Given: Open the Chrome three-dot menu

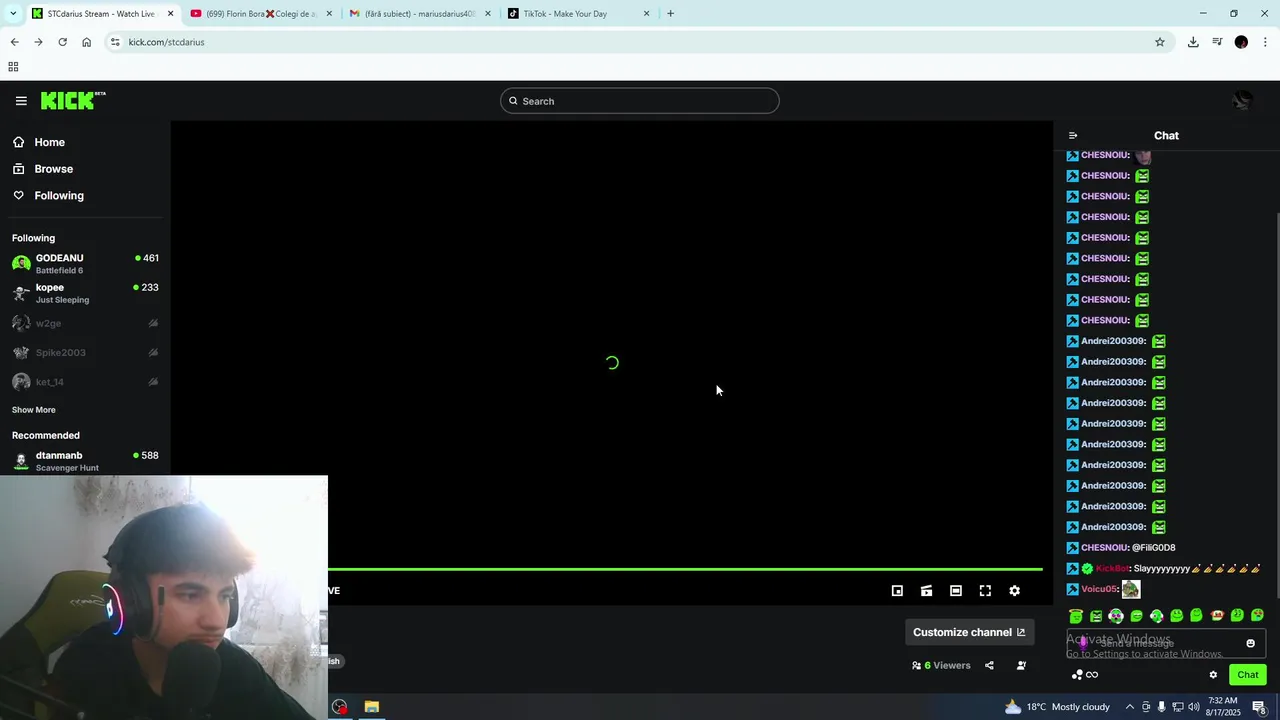Looking at the screenshot, I should coord(1266,42).
